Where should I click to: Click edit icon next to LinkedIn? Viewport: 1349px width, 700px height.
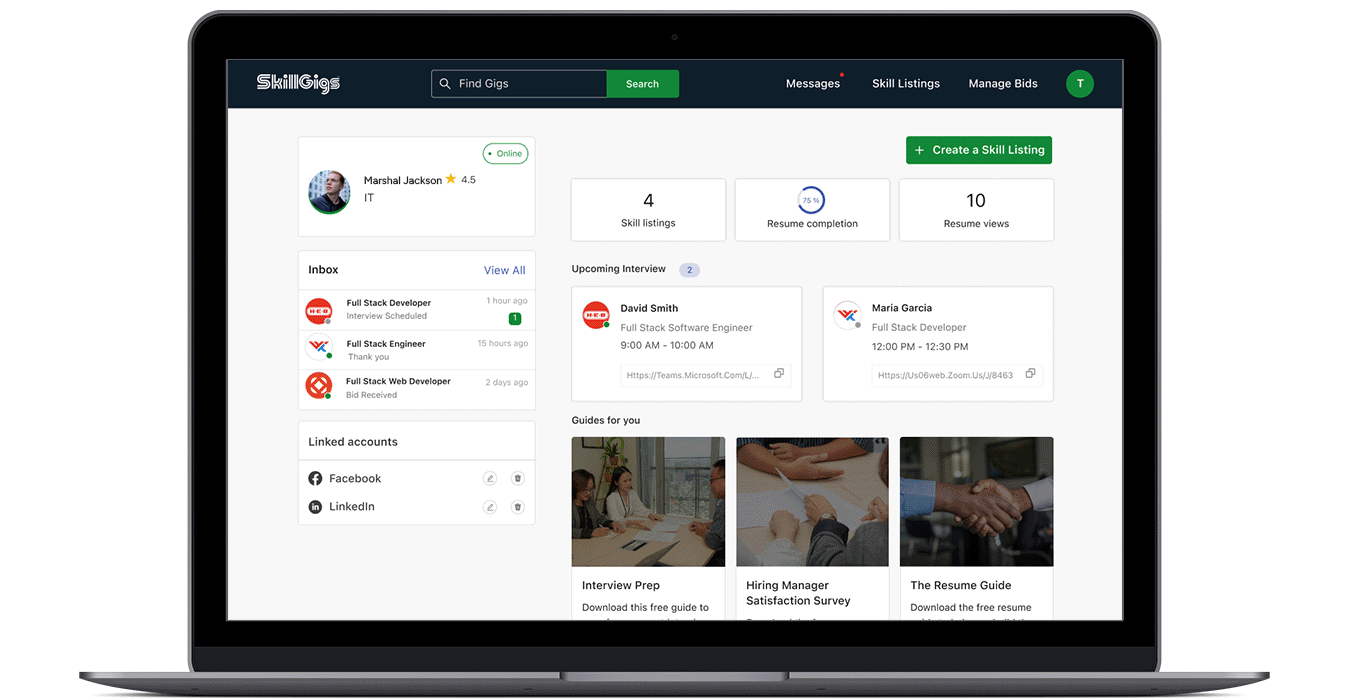pos(490,507)
